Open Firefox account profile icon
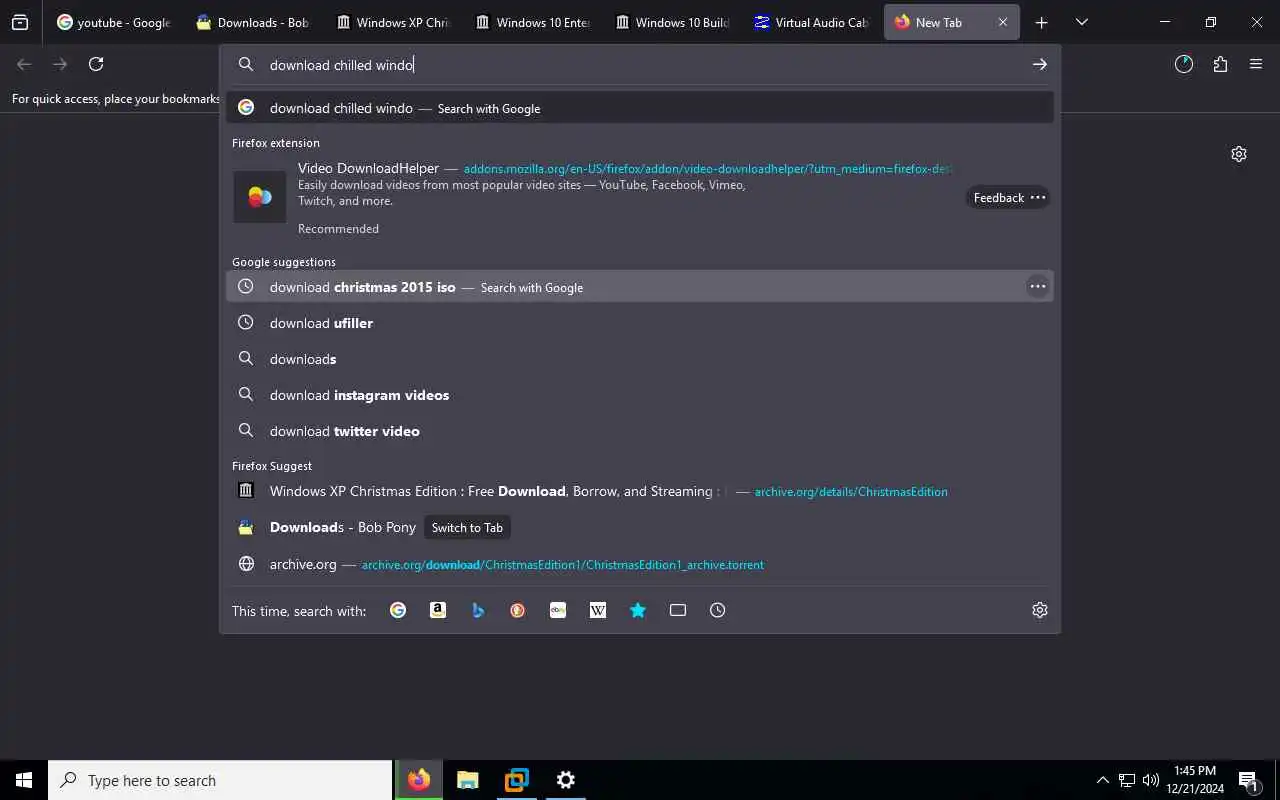1280x800 pixels. pos(1184,64)
